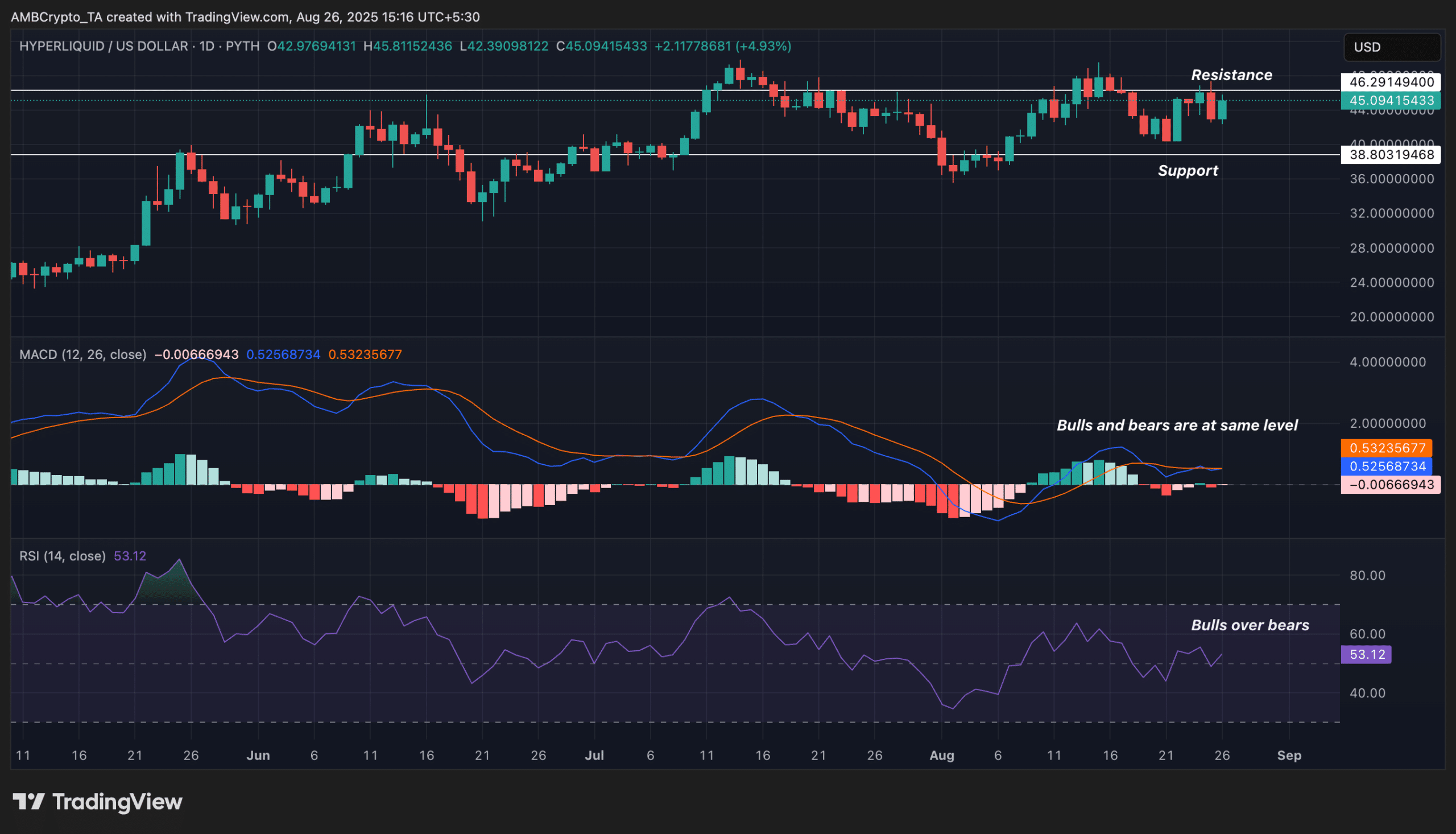Click the orange 0.53235677 signal value tag
This screenshot has width=1456, height=834.
[1386, 448]
